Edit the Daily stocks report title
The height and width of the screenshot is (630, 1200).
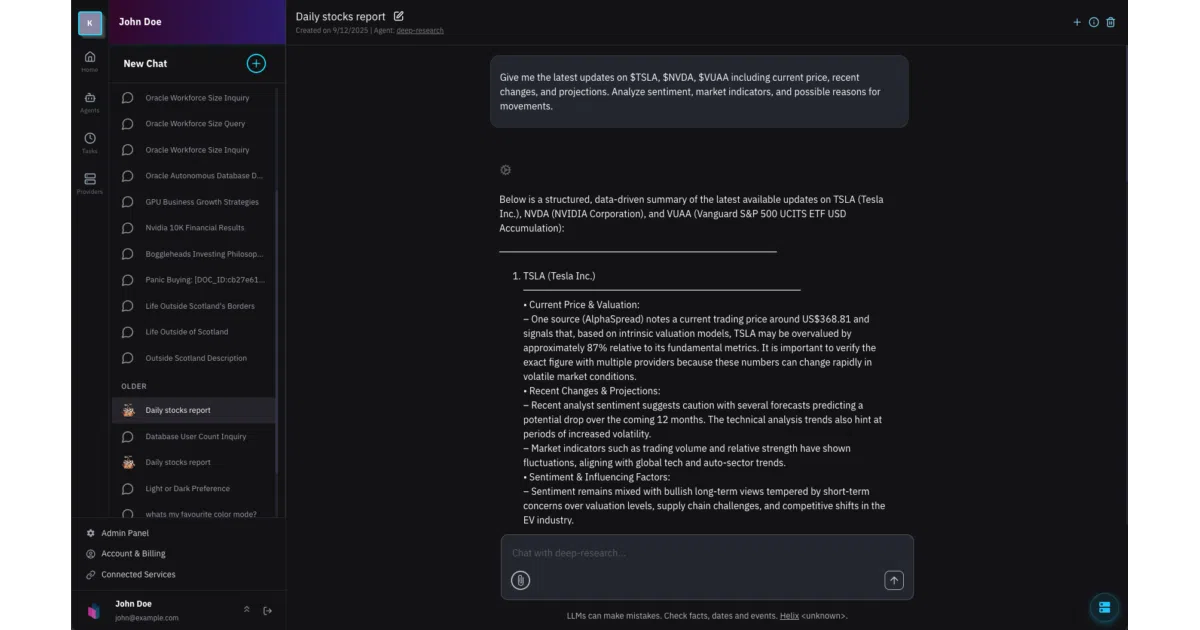pyautogui.click(x=399, y=16)
